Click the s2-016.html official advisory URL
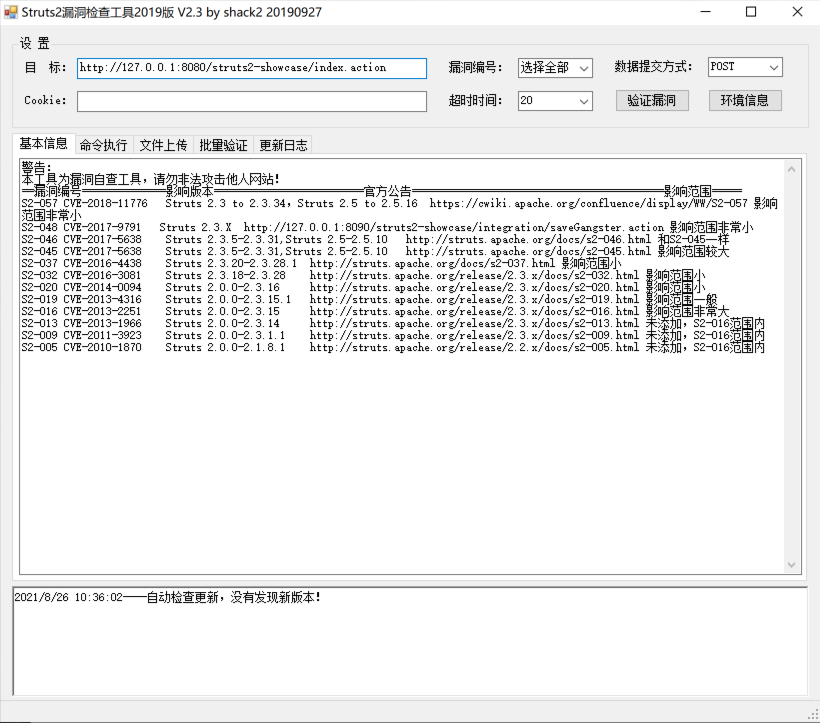 pyautogui.click(x=474, y=312)
